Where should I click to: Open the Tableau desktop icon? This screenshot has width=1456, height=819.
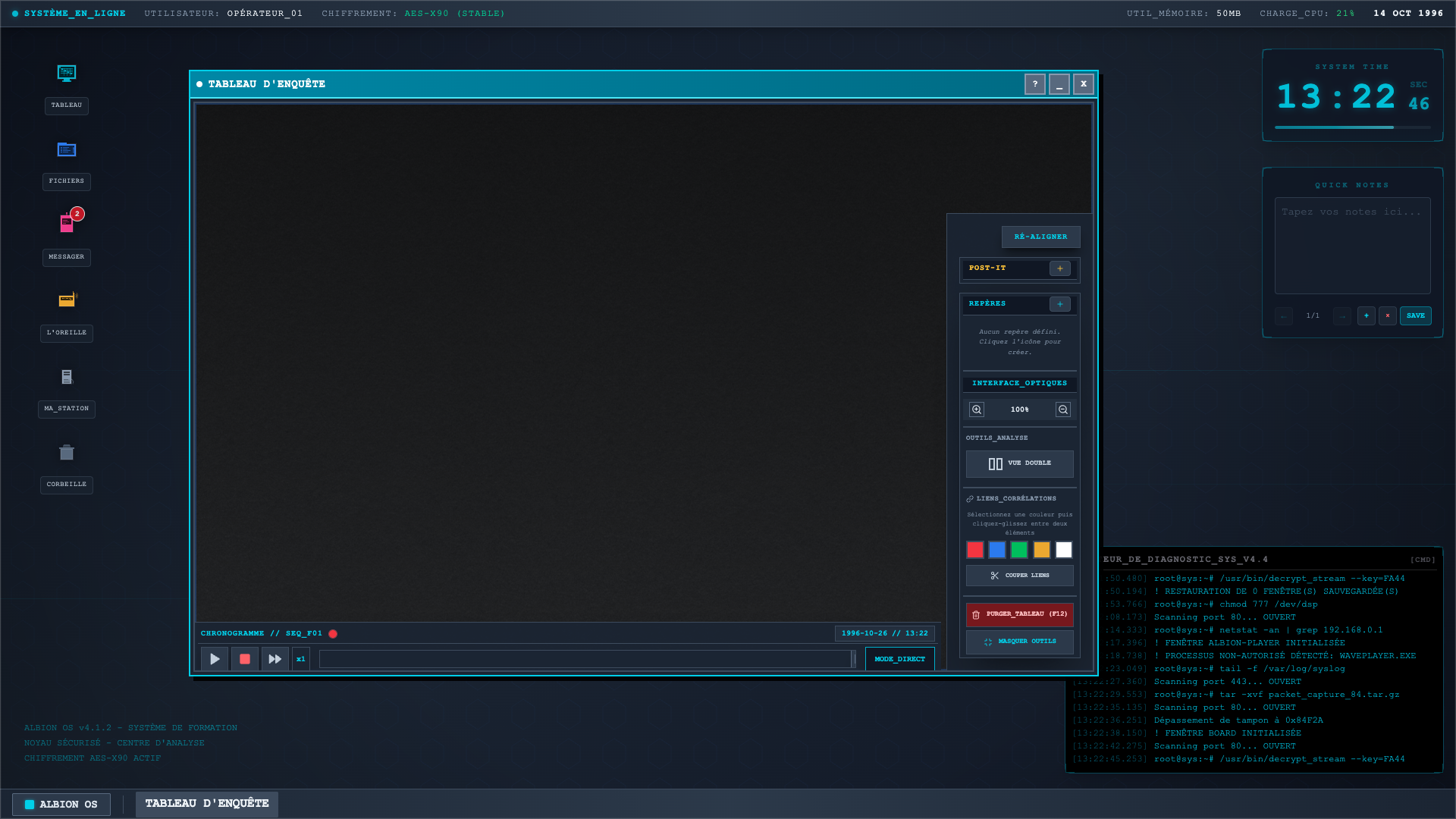point(67,74)
